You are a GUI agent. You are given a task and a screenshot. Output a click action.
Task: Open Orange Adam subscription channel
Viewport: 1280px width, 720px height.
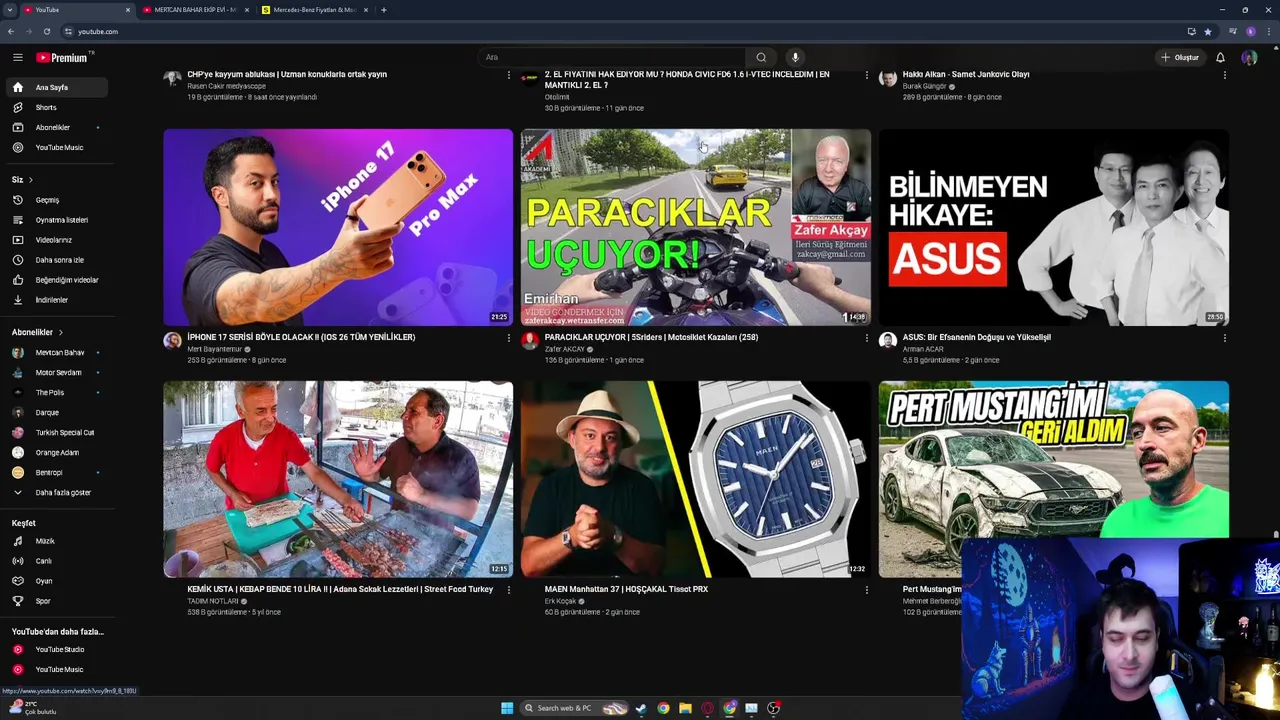58,452
